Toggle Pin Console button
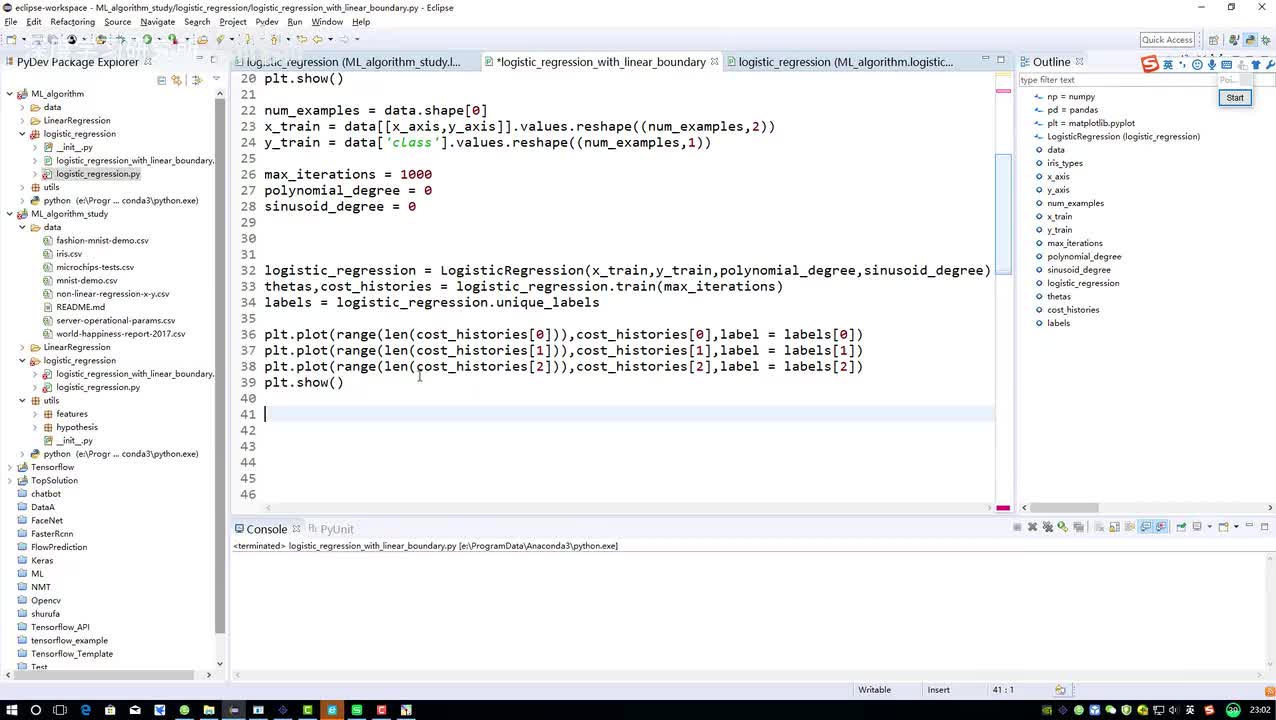1276x720 pixels. 1181,527
